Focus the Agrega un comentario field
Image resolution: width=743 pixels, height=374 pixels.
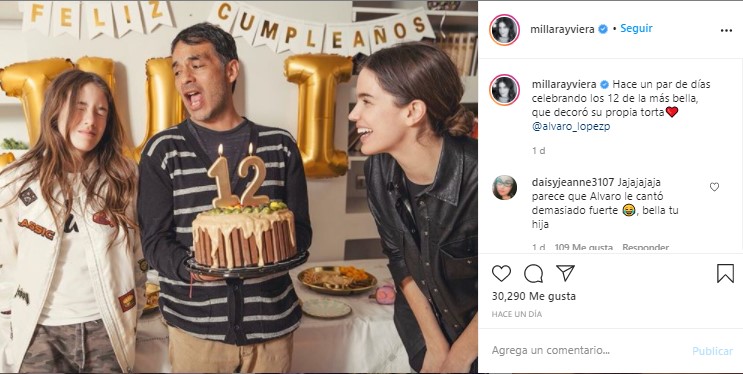pos(588,351)
